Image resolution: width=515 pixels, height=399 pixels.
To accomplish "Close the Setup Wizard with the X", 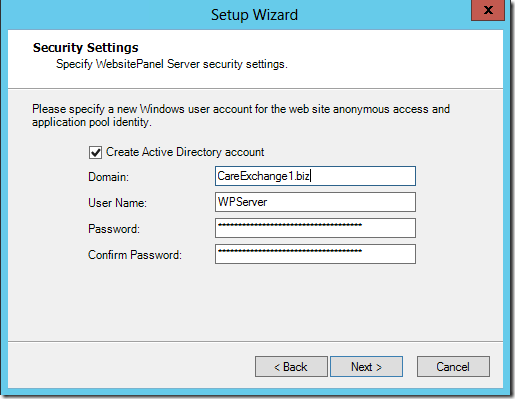I will click(x=488, y=10).
